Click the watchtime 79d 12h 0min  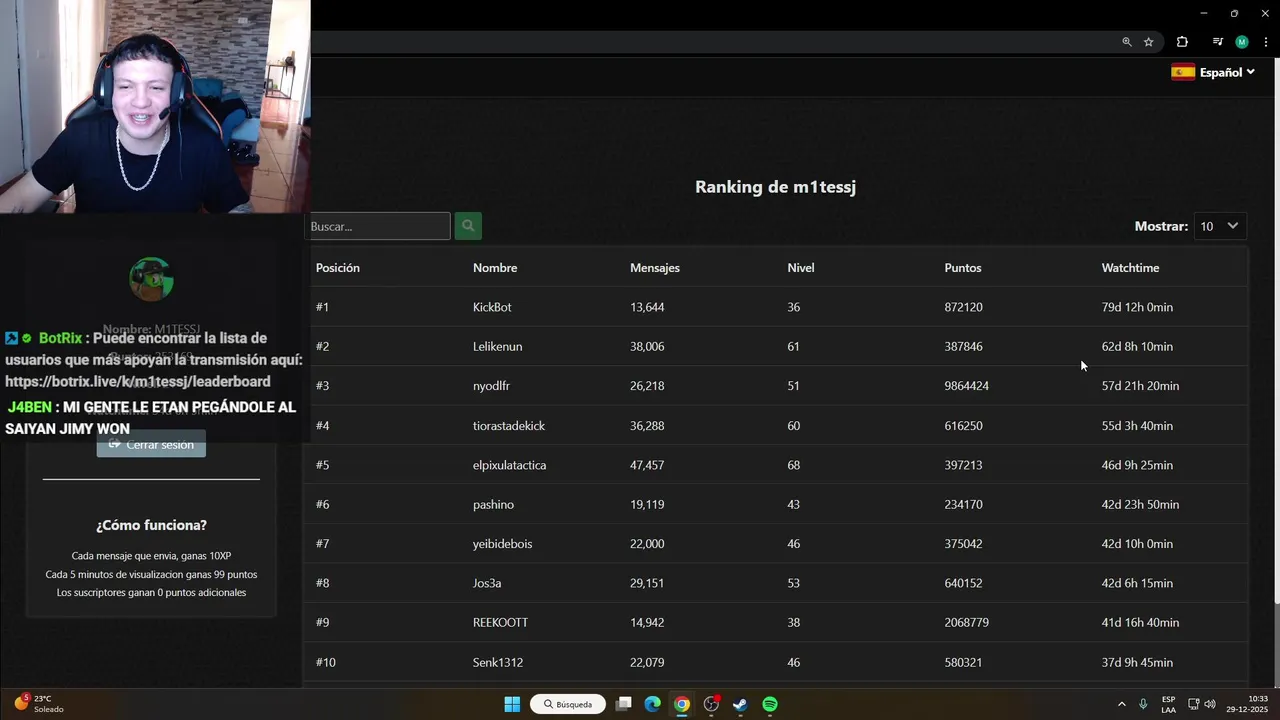click(1137, 307)
